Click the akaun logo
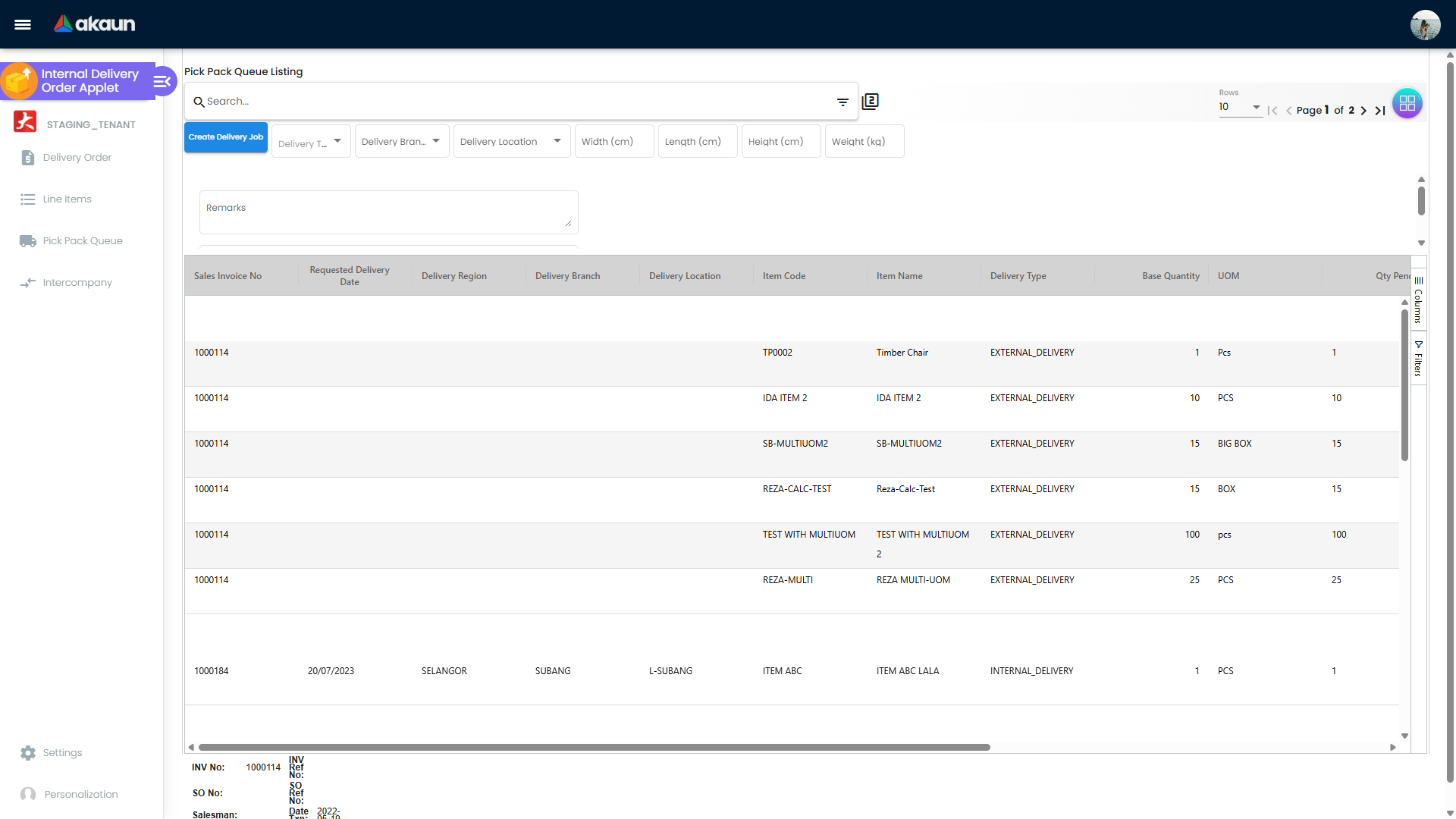The width and height of the screenshot is (1456, 819). point(94,24)
